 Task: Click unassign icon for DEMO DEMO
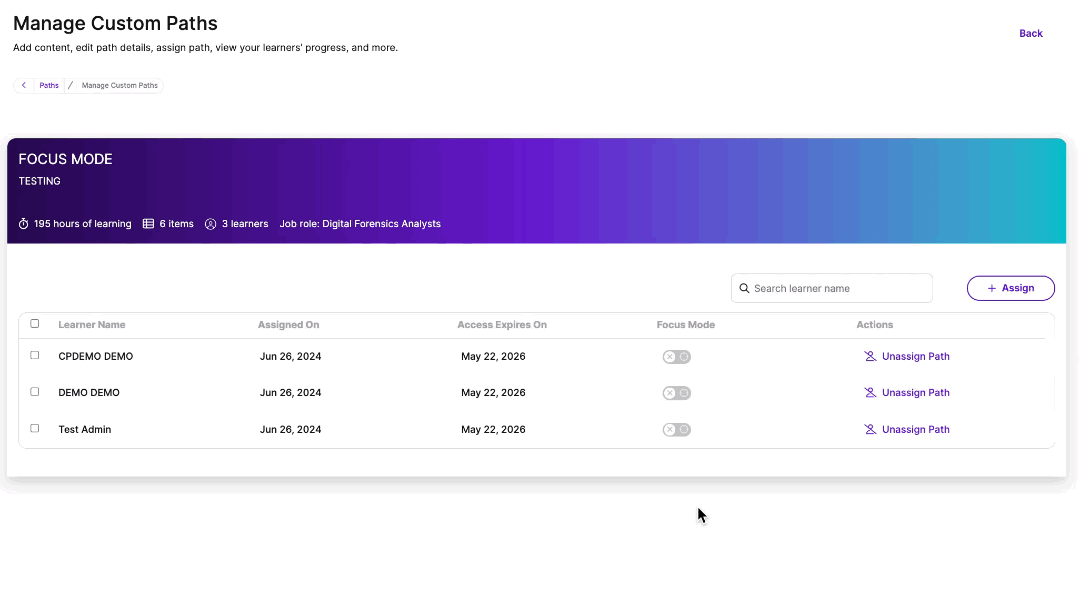coord(870,393)
